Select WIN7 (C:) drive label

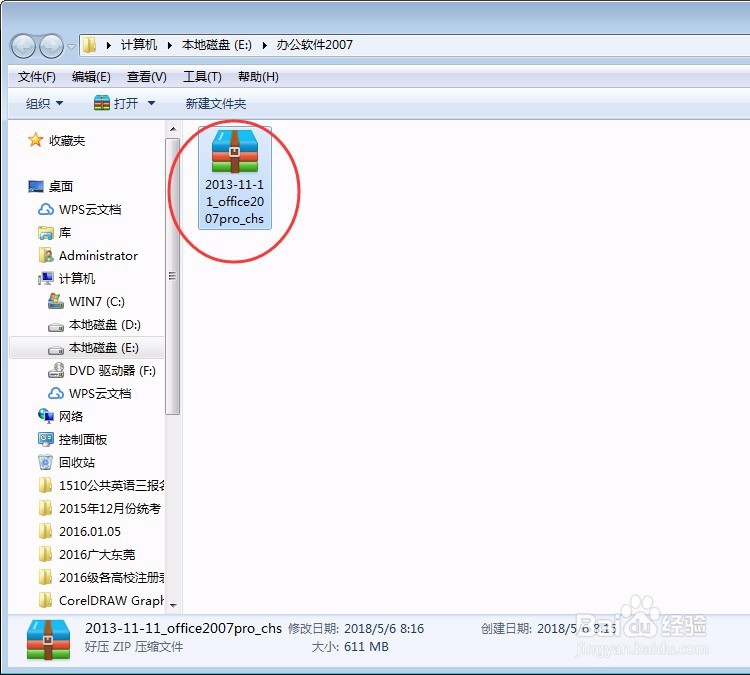[97, 302]
